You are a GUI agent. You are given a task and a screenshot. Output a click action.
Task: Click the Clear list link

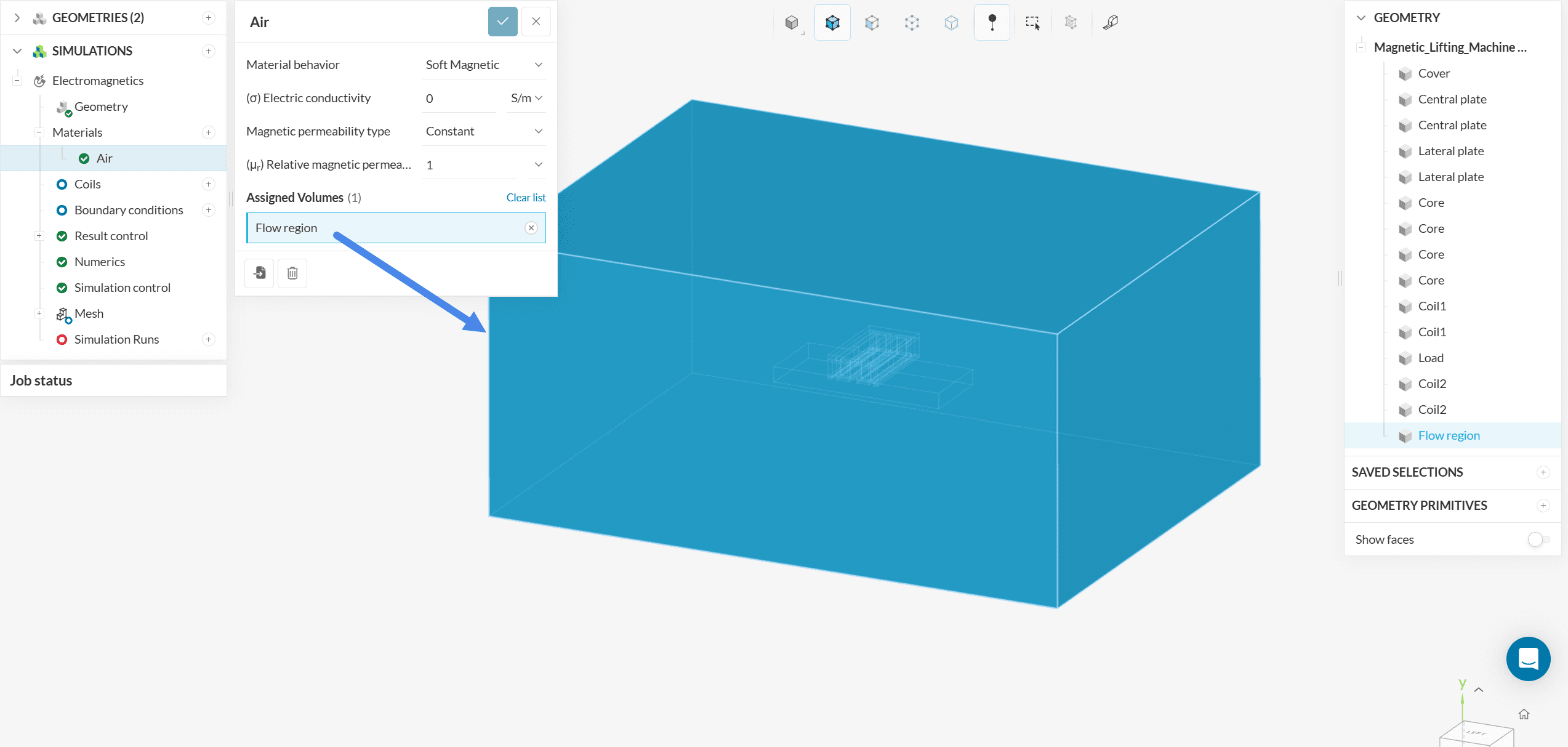click(x=526, y=198)
